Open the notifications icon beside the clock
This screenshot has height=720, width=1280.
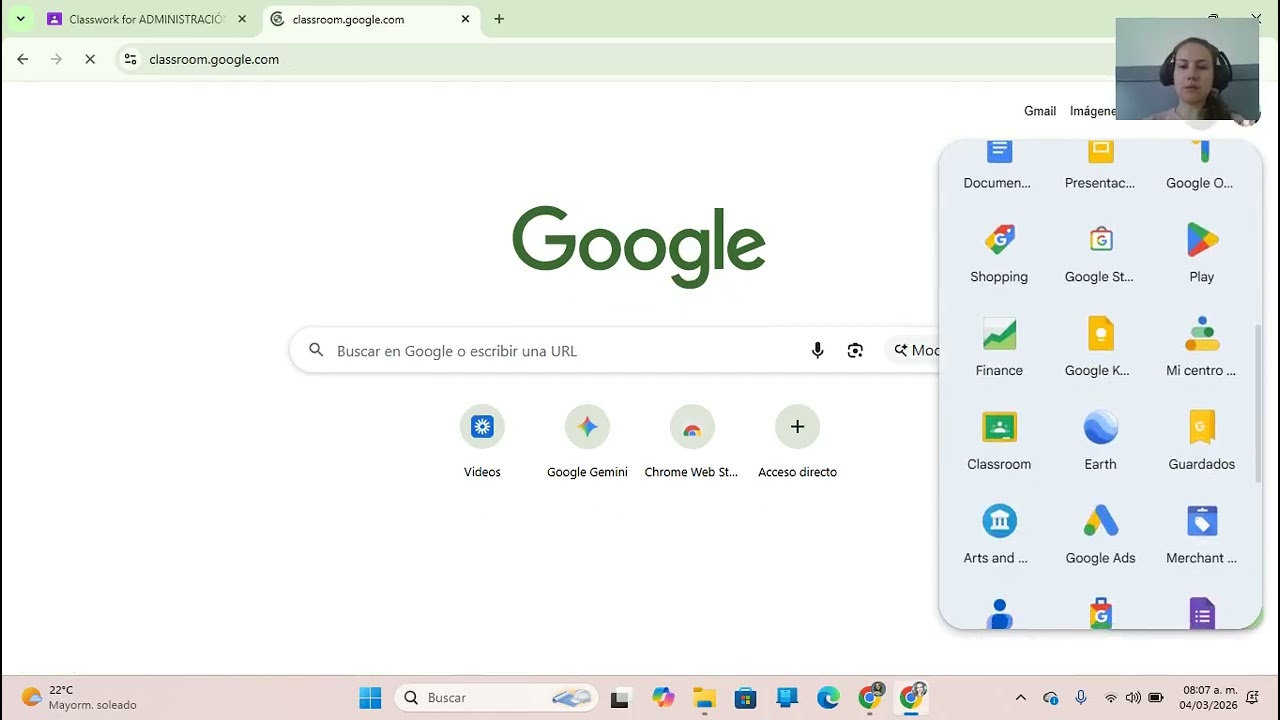pos(1252,698)
